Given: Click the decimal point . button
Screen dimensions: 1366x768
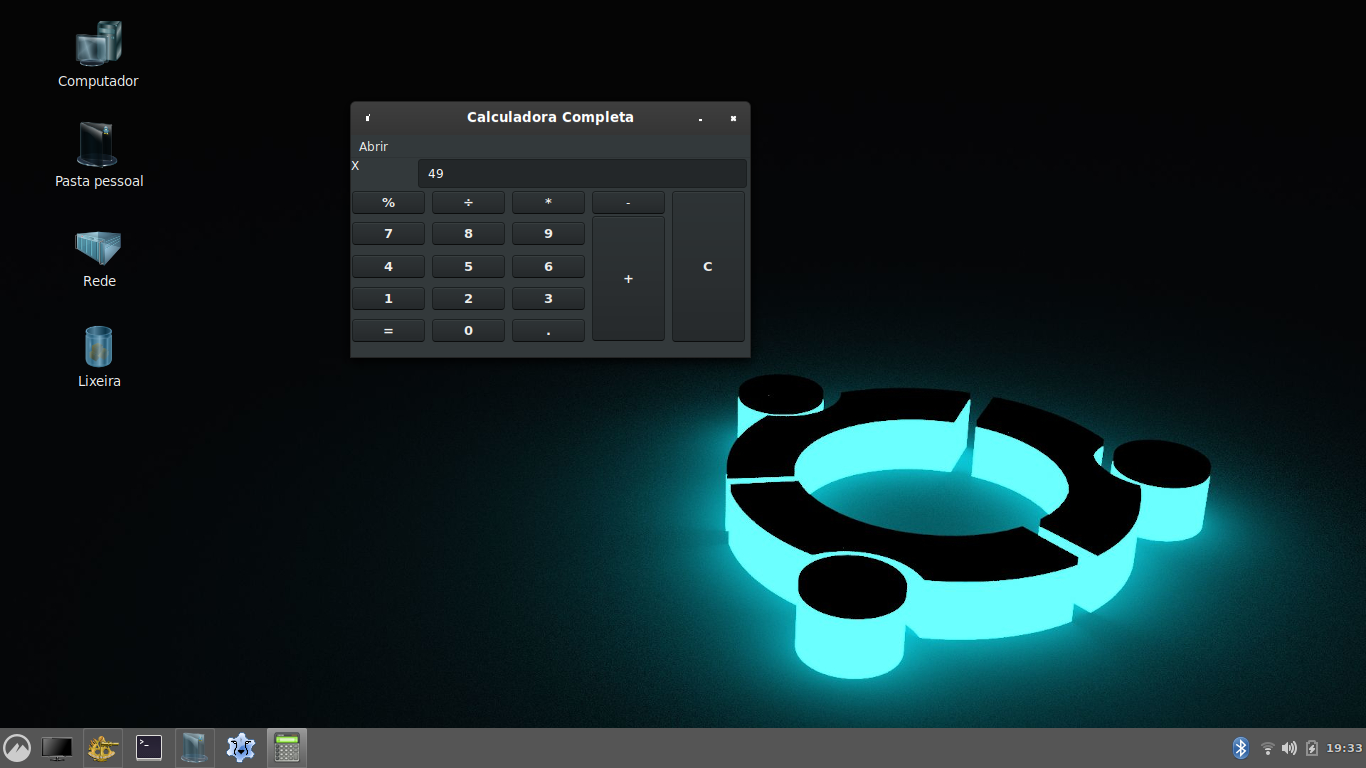Looking at the screenshot, I should (548, 330).
